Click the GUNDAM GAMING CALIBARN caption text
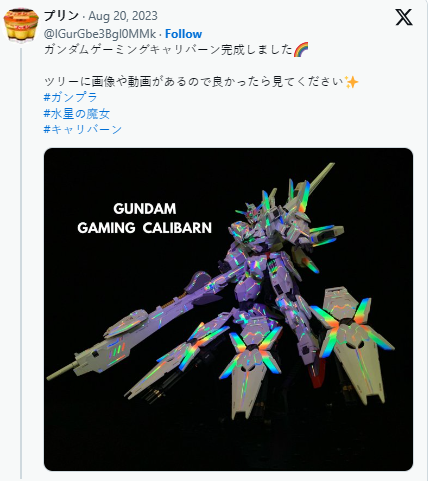This screenshot has width=429, height=481. tap(145, 218)
